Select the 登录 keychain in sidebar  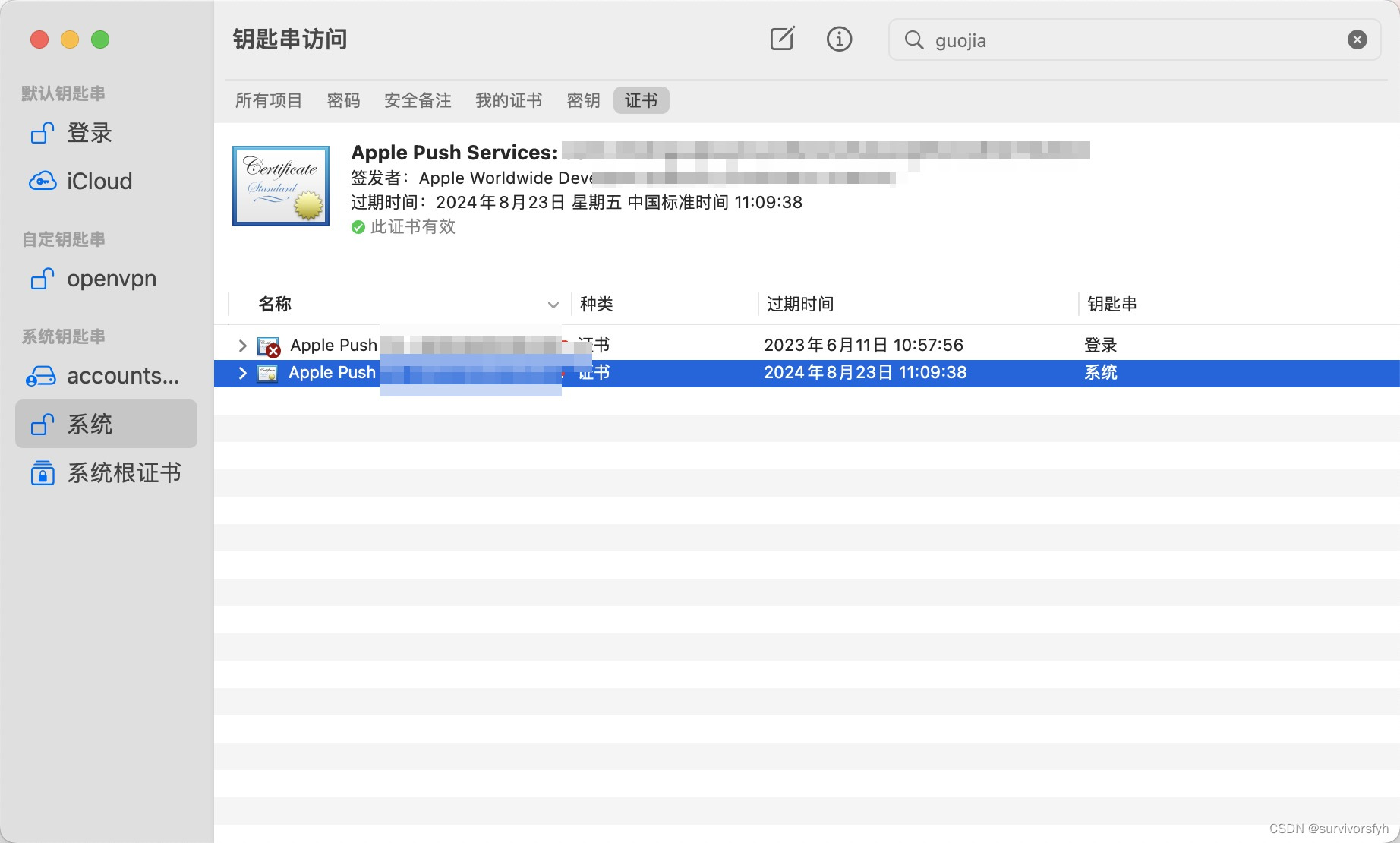click(106, 133)
